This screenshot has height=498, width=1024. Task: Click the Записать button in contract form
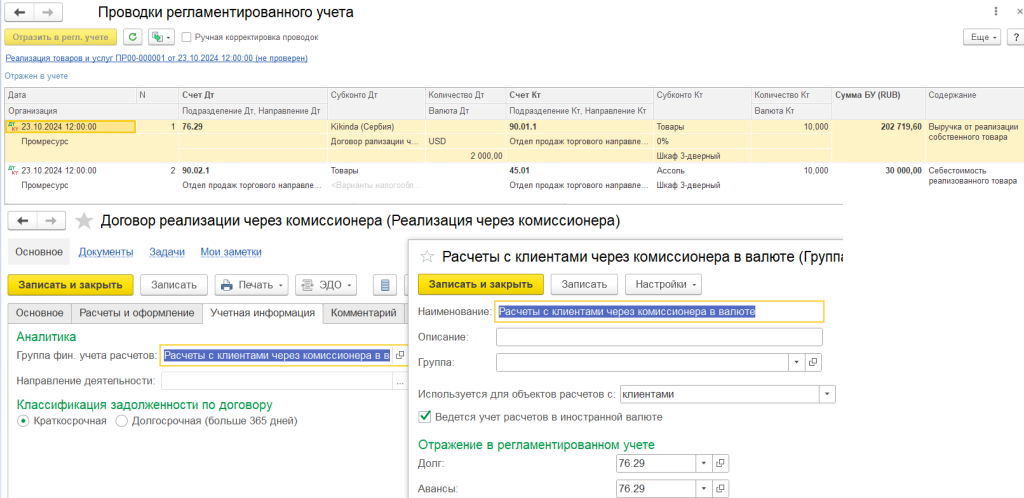click(174, 285)
